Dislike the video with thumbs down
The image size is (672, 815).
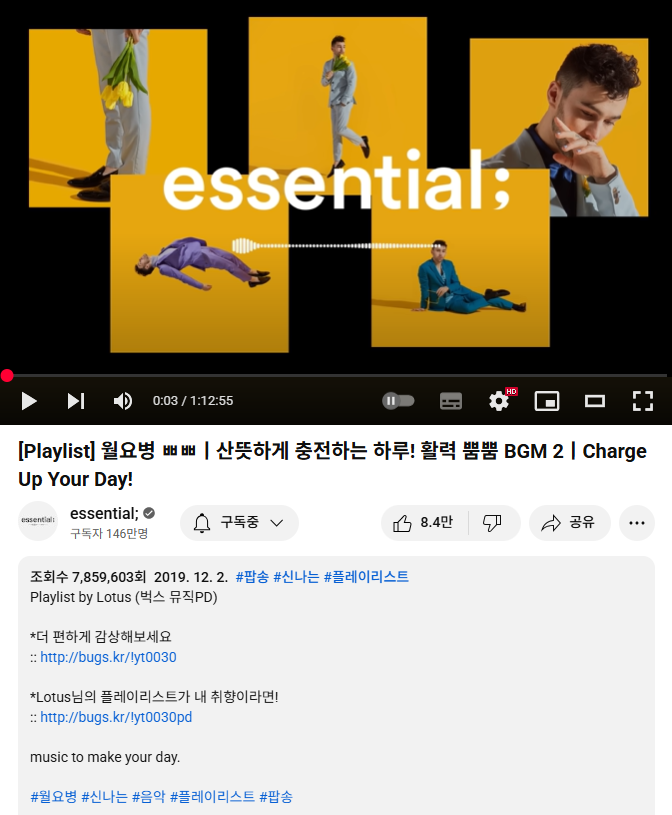tap(492, 523)
